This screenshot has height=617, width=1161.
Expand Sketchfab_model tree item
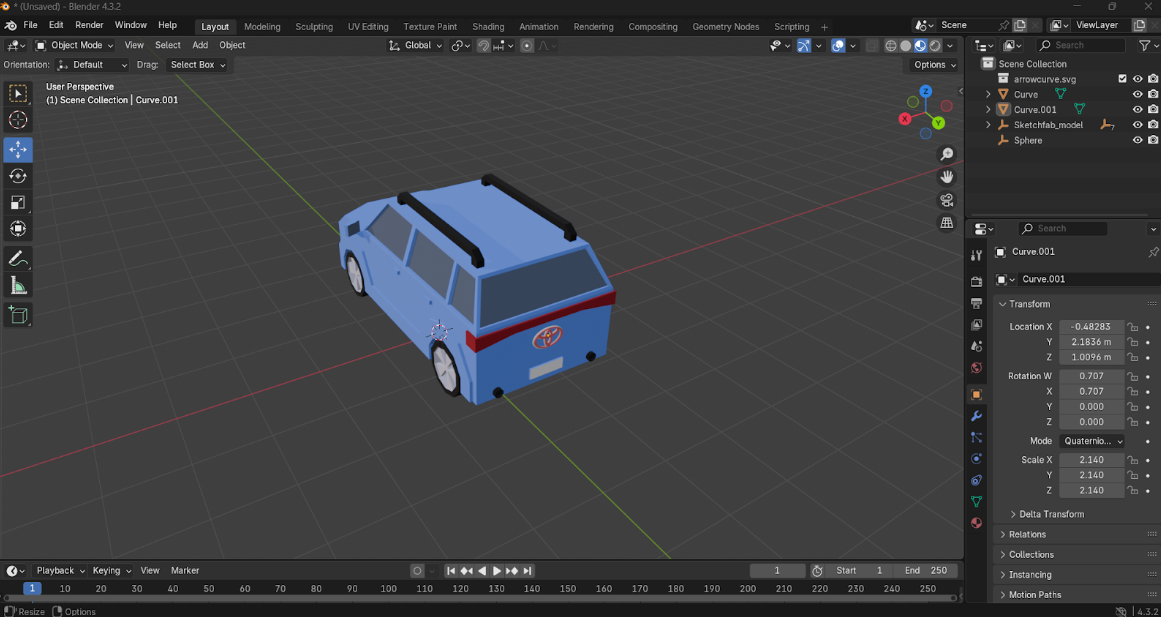pyautogui.click(x=988, y=124)
